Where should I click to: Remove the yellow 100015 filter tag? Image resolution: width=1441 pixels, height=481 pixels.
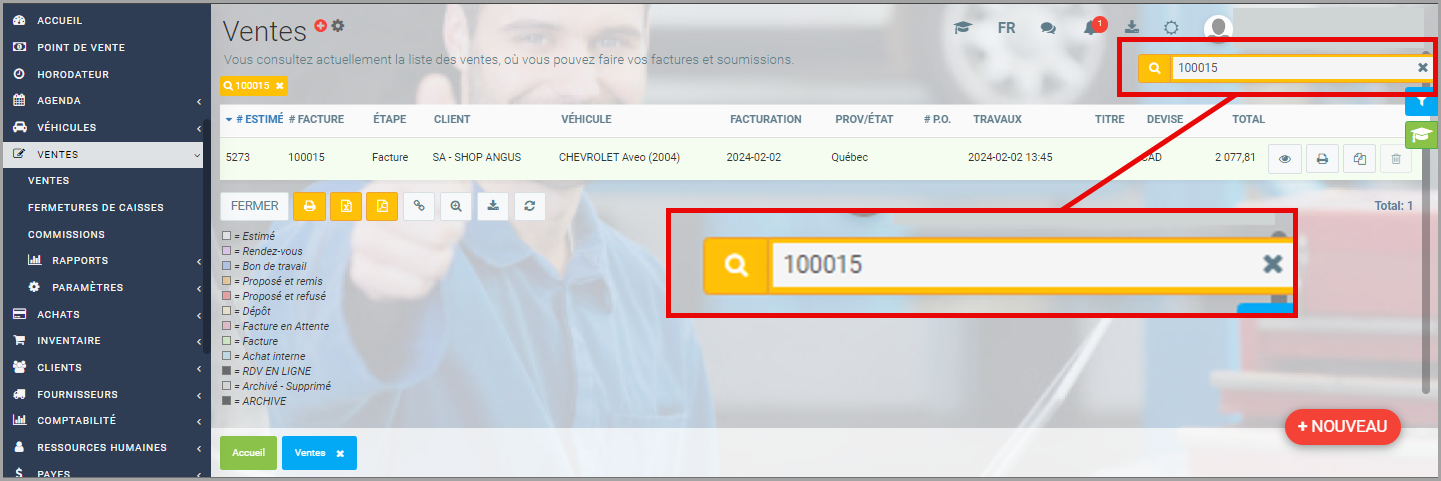pos(280,86)
